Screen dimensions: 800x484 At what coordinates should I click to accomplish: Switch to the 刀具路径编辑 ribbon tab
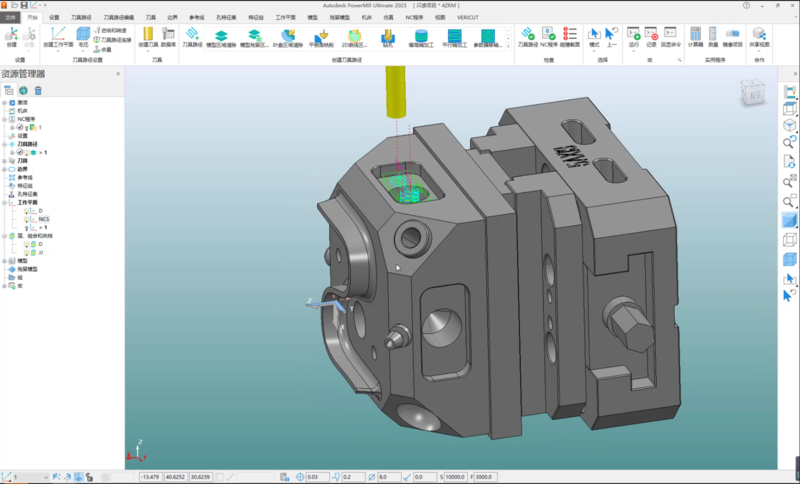tap(118, 18)
